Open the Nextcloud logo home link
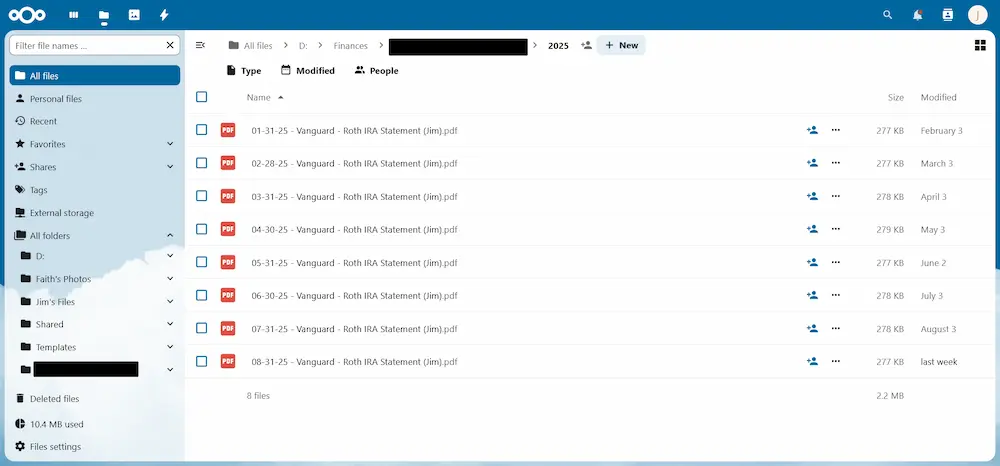 point(27,15)
